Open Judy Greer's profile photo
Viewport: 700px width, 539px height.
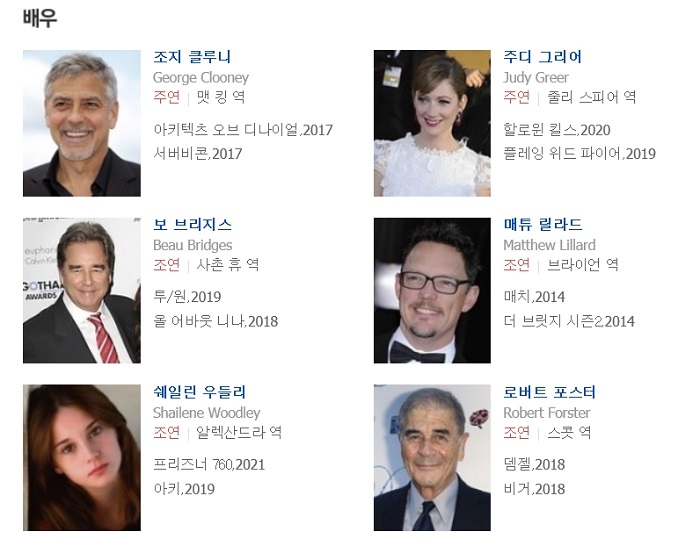coord(432,123)
